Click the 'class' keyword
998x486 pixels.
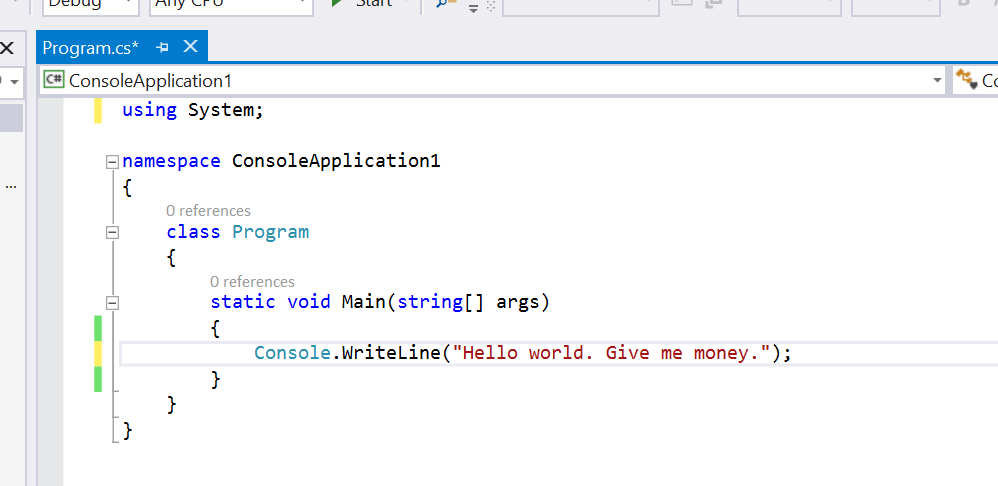click(193, 232)
